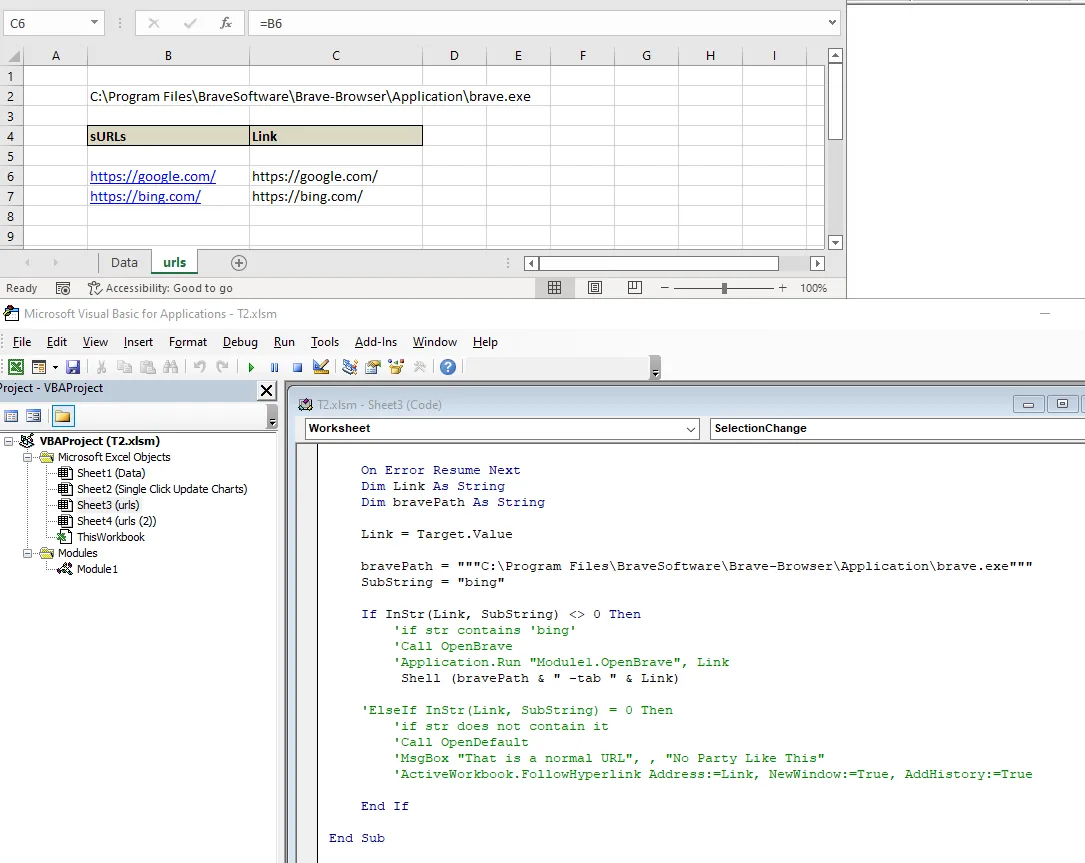Click the https://google.com/ hyperlink in cell B6
The width and height of the screenshot is (1085, 863).
pos(153,176)
